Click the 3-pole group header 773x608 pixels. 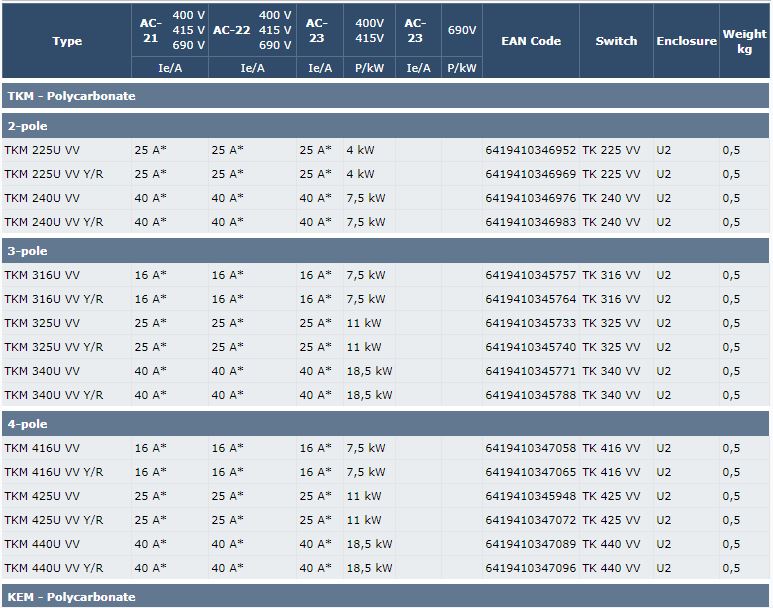(28, 251)
